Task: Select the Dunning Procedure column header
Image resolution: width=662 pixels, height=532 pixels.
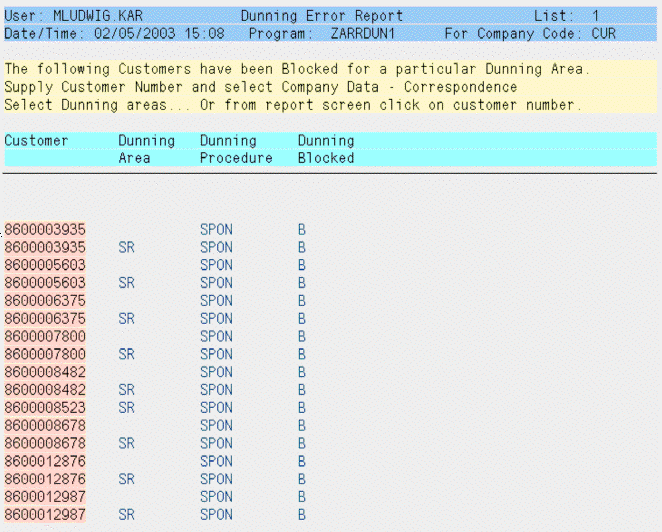Action: point(236,149)
